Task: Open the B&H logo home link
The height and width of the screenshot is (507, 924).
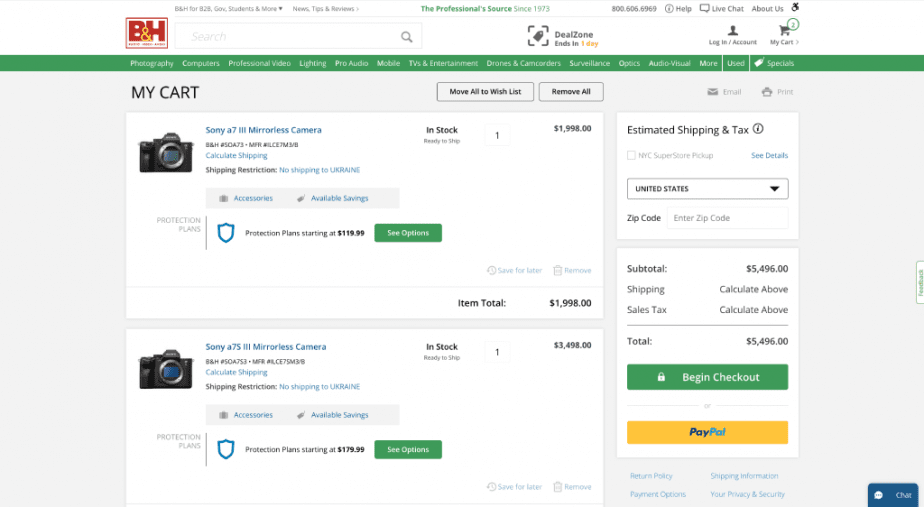Action: click(147, 33)
